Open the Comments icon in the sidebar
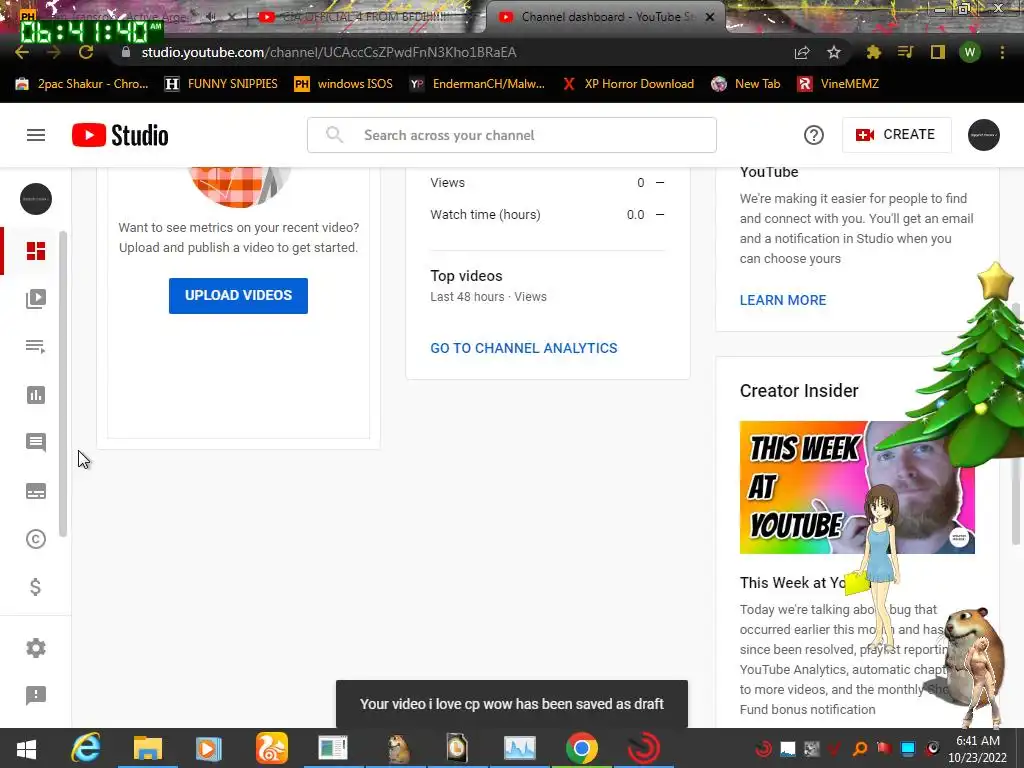 36,442
